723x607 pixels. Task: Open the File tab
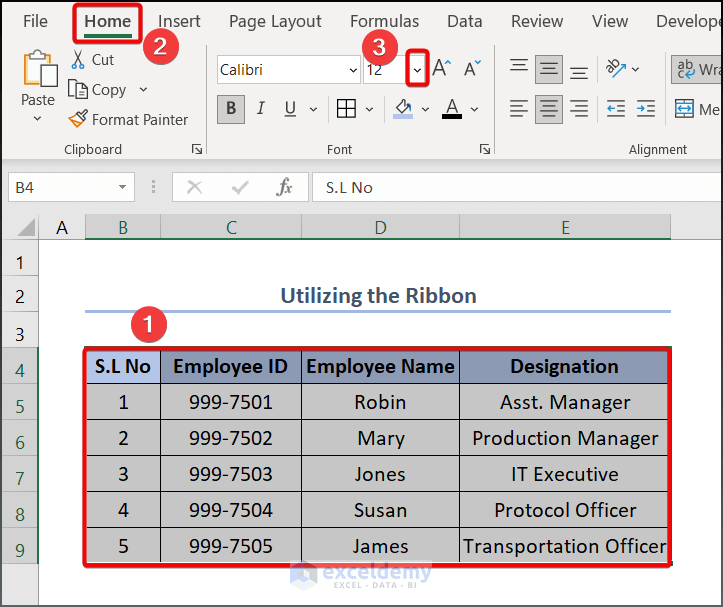(35, 21)
